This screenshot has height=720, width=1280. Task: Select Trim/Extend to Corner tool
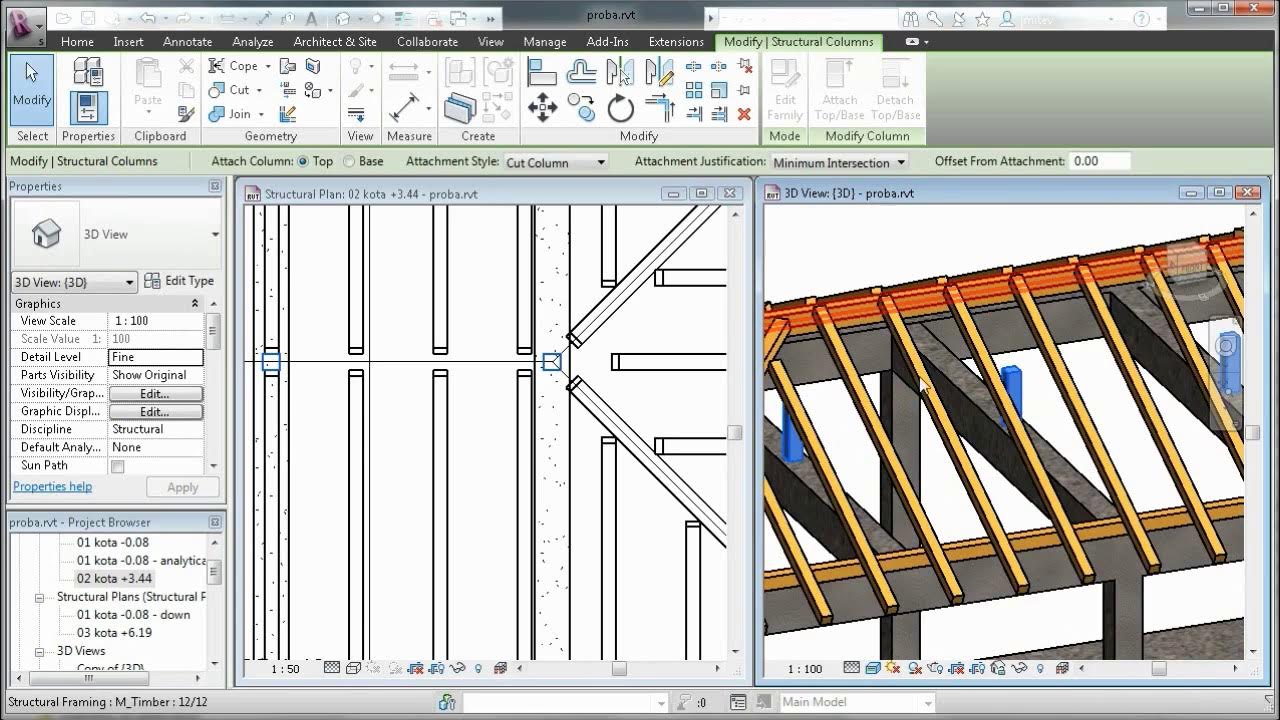[659, 108]
